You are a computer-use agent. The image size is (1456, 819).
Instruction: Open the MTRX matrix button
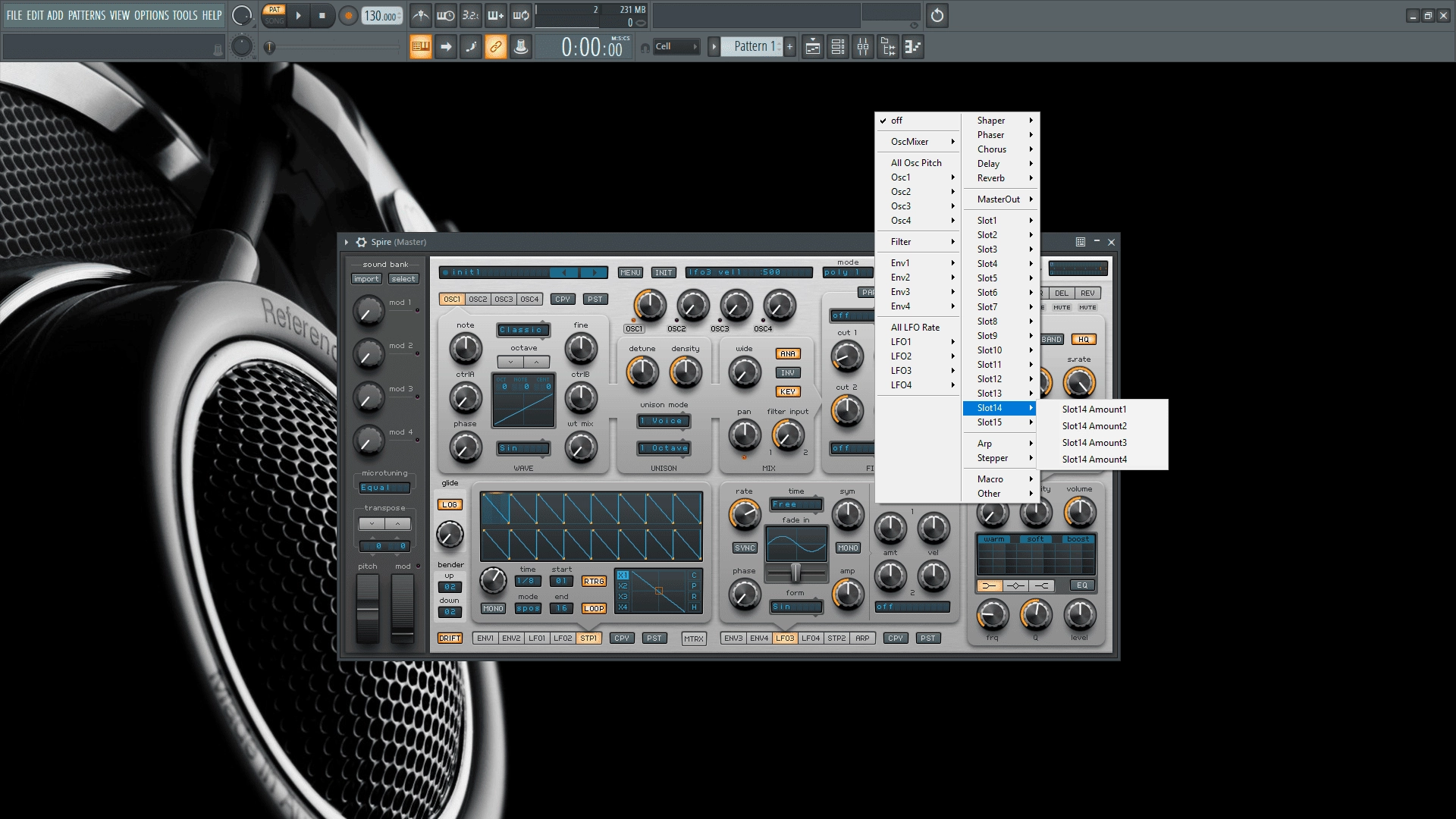pos(694,639)
